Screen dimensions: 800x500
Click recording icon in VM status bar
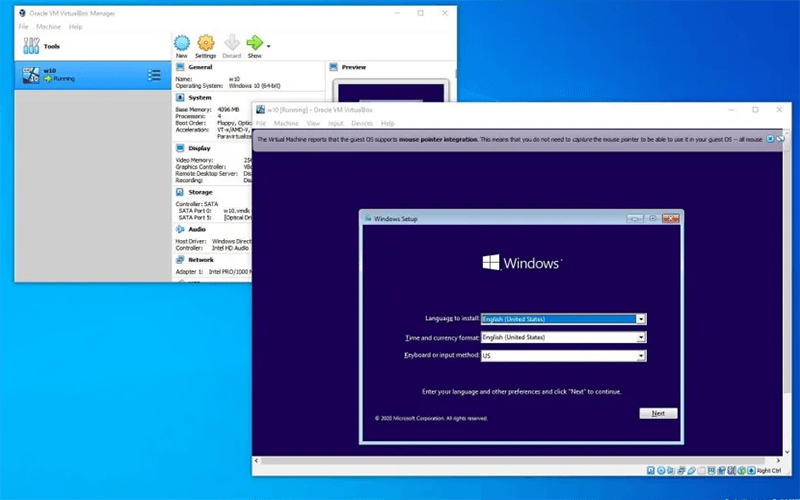tap(721, 470)
